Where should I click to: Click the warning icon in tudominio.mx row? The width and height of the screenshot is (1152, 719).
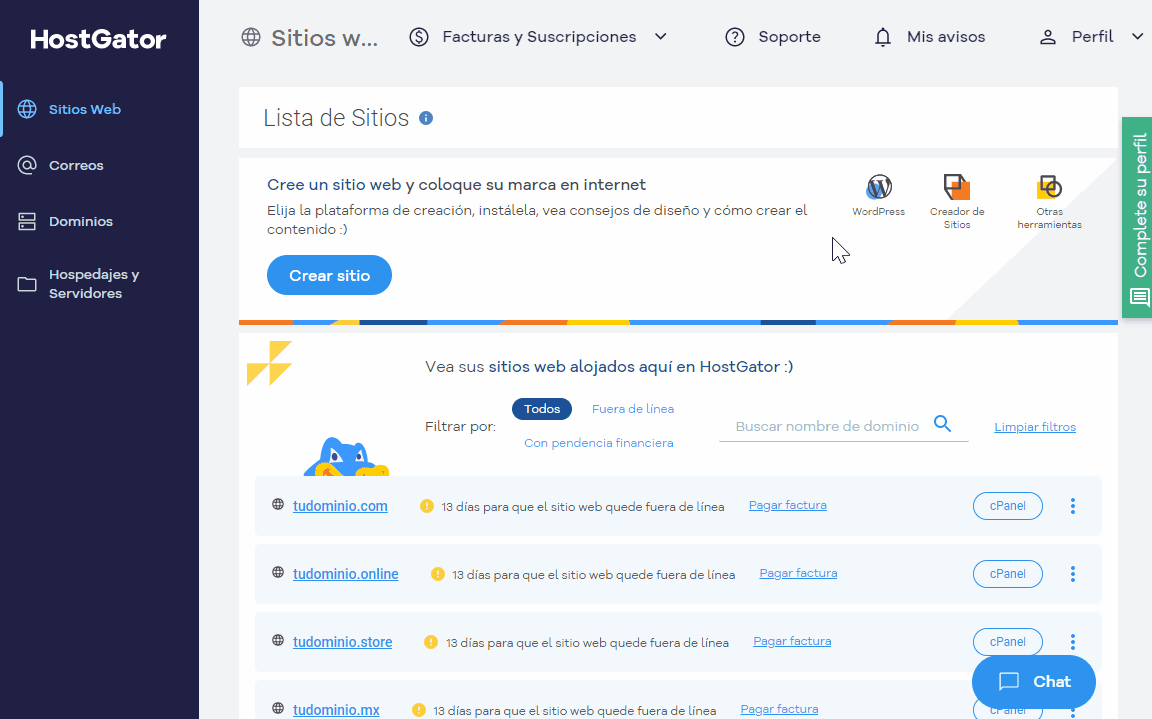pyautogui.click(x=419, y=710)
